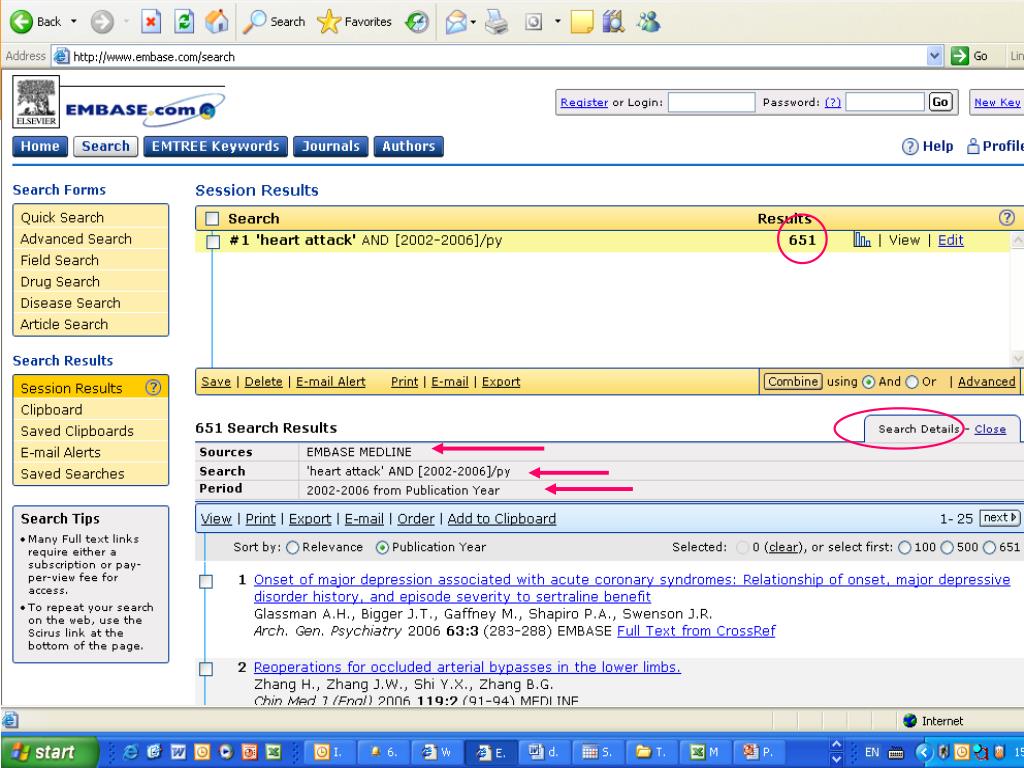Click Add to Clipboard link
The width and height of the screenshot is (1024, 768).
(x=502, y=519)
